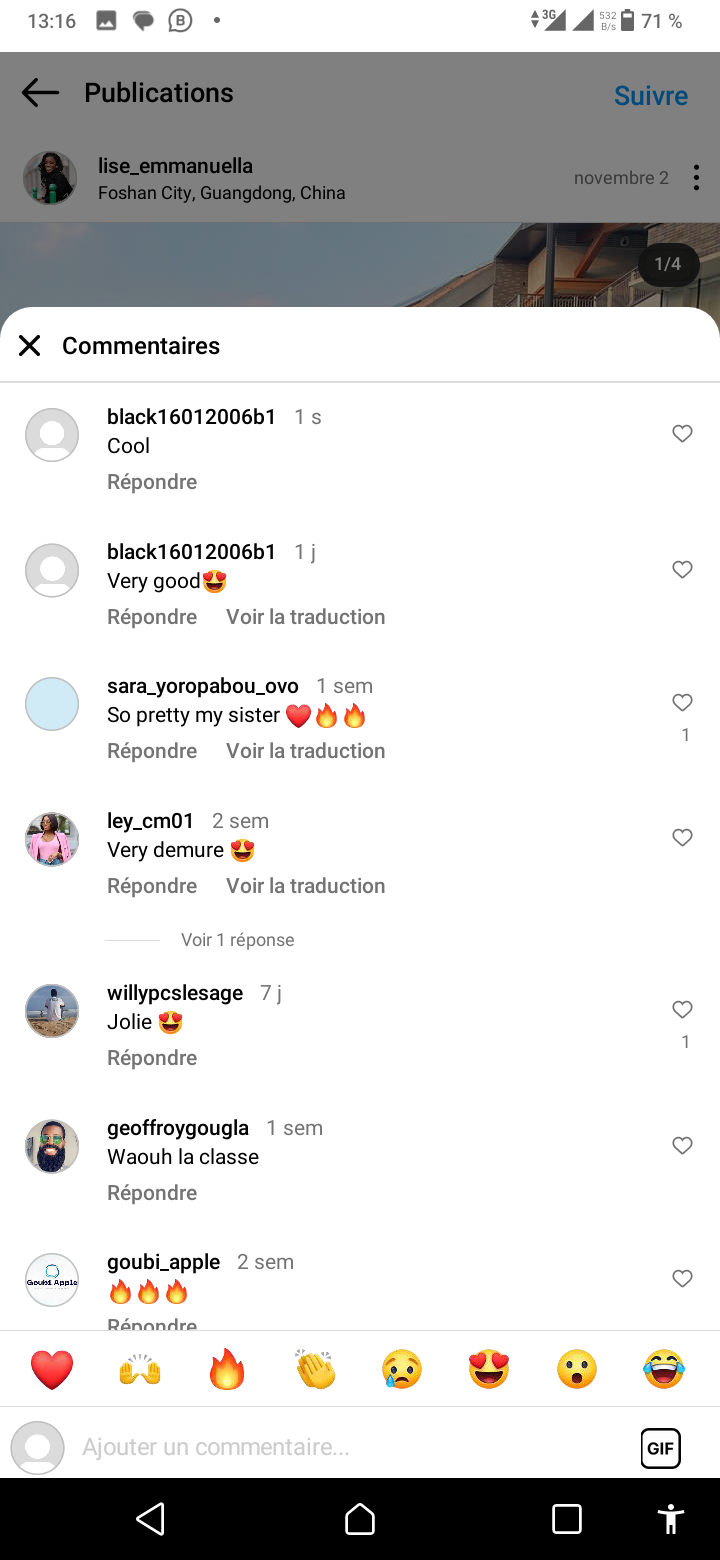Insert the clapping hands emoji
Viewport: 720px width, 1560px height.
tap(315, 1369)
